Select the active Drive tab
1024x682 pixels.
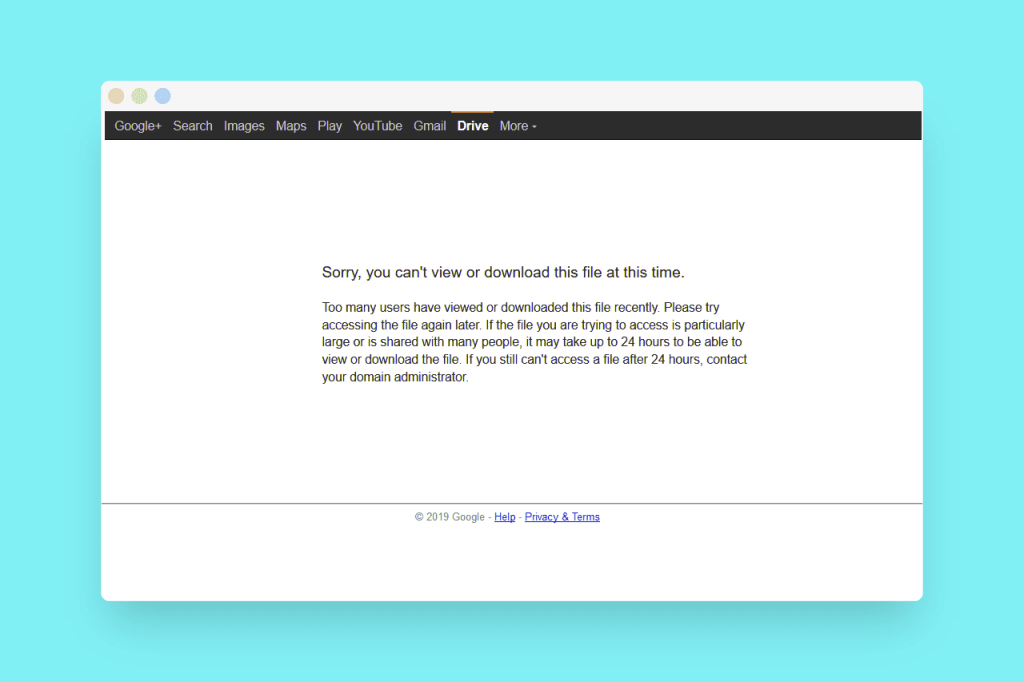[472, 126]
